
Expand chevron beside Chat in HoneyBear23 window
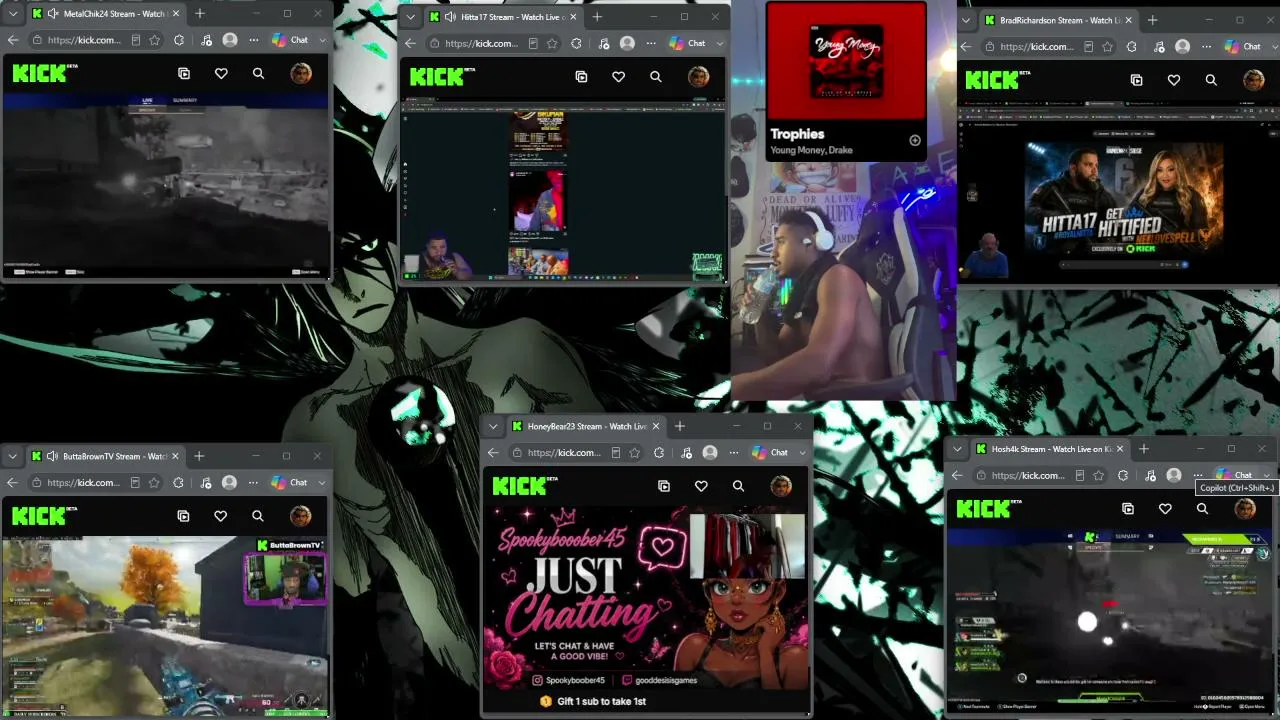coord(802,453)
